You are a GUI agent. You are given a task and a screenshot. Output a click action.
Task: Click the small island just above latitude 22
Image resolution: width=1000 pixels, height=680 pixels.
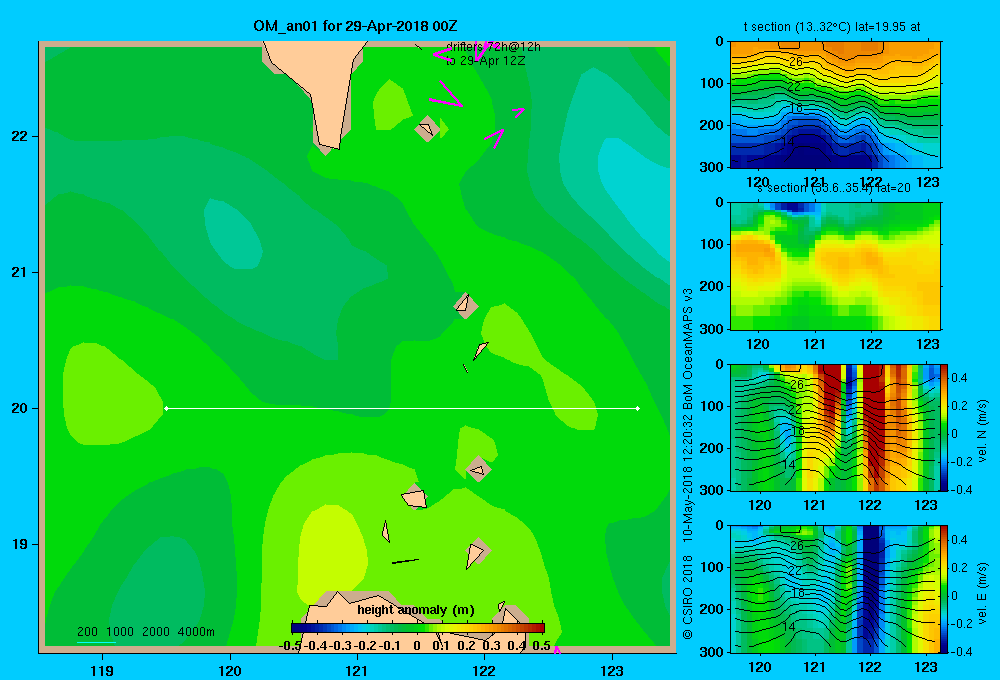tap(427, 129)
